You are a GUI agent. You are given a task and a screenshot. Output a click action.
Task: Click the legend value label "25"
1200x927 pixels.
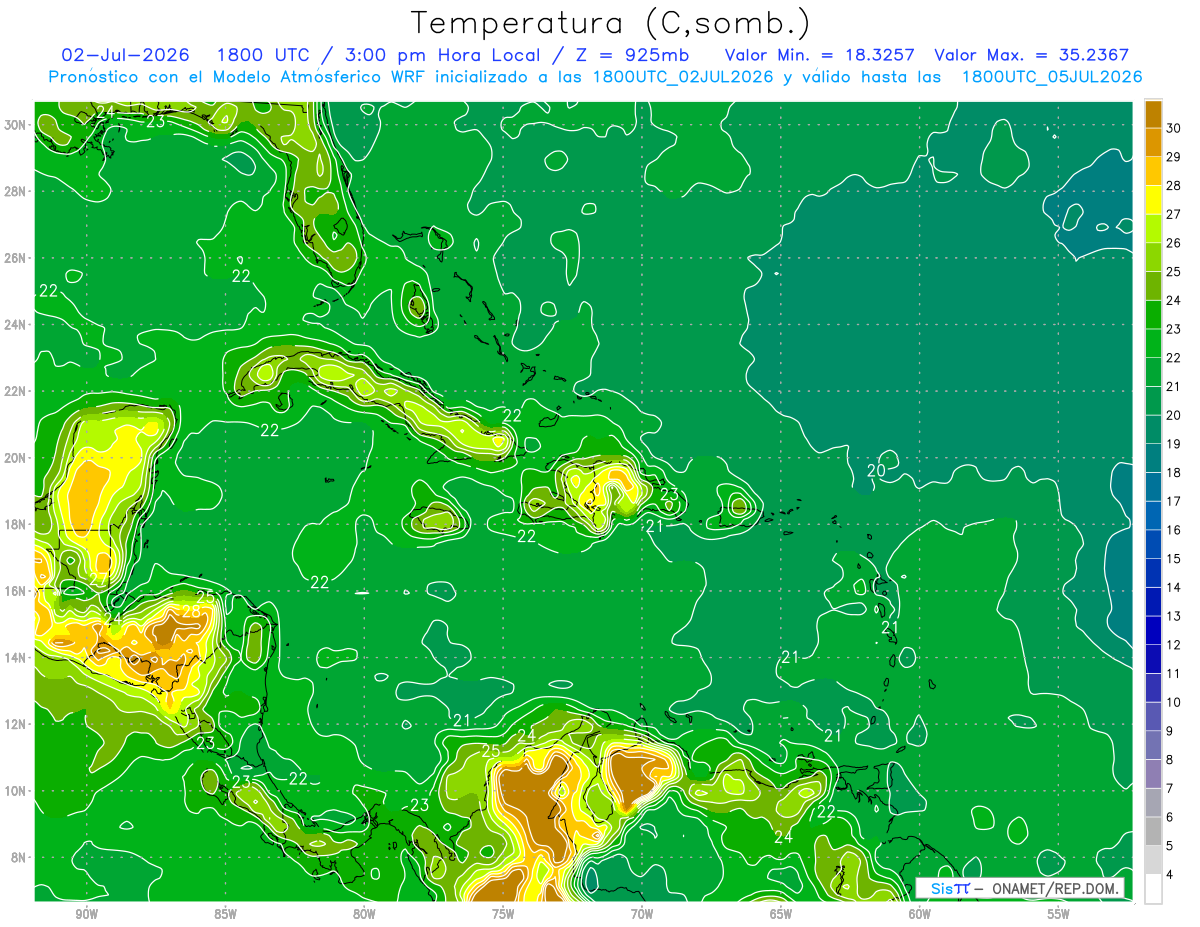[x=1173, y=271]
